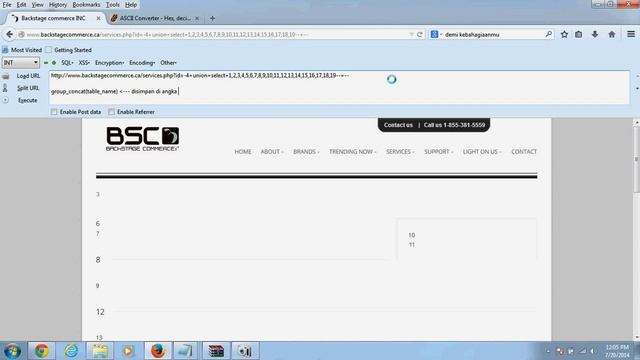The width and height of the screenshot is (640, 360).
Task: Click the Most Visited bookmark icon
Action: (x=5, y=50)
